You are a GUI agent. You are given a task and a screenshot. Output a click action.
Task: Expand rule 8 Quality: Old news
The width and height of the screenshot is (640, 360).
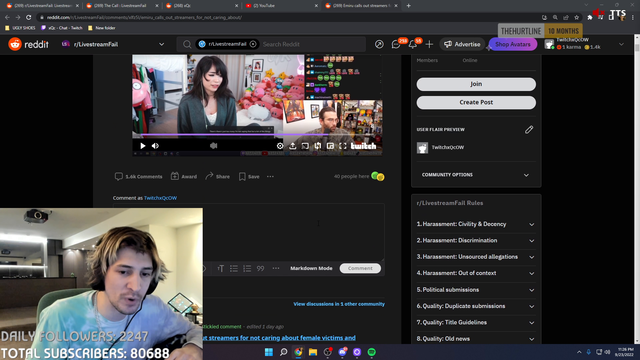click(476, 339)
